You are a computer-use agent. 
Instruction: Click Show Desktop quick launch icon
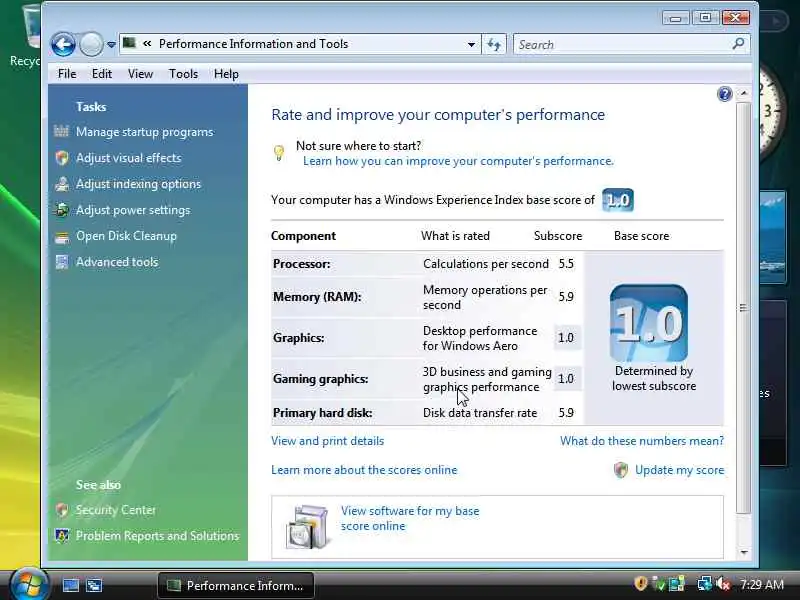(71, 586)
